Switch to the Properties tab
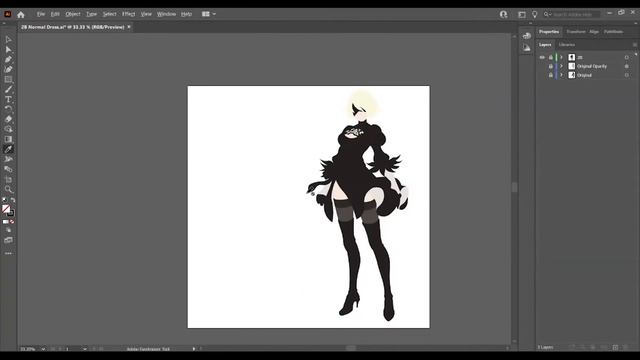The image size is (640, 360). 549,31
